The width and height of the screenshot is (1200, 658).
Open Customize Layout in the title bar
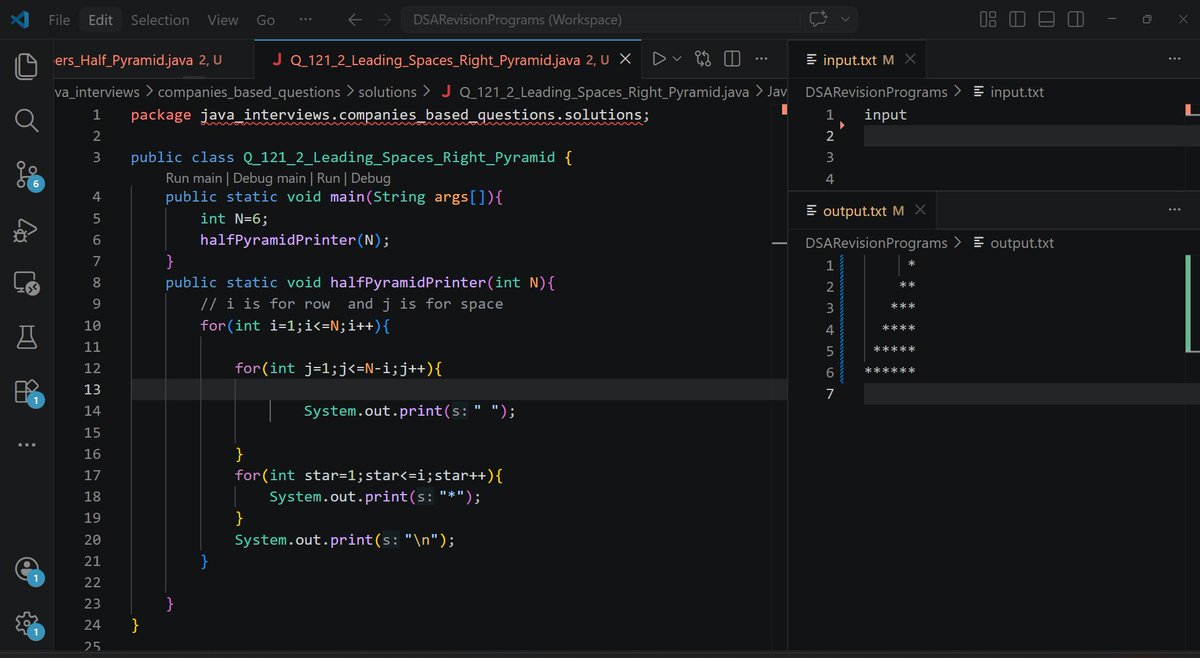(988, 19)
